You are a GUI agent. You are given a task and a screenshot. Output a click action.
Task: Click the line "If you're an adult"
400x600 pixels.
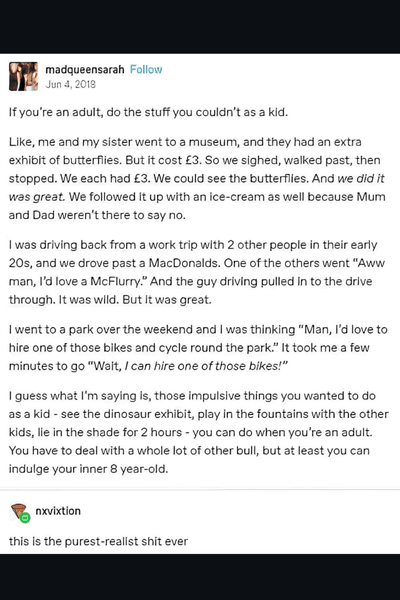click(148, 112)
